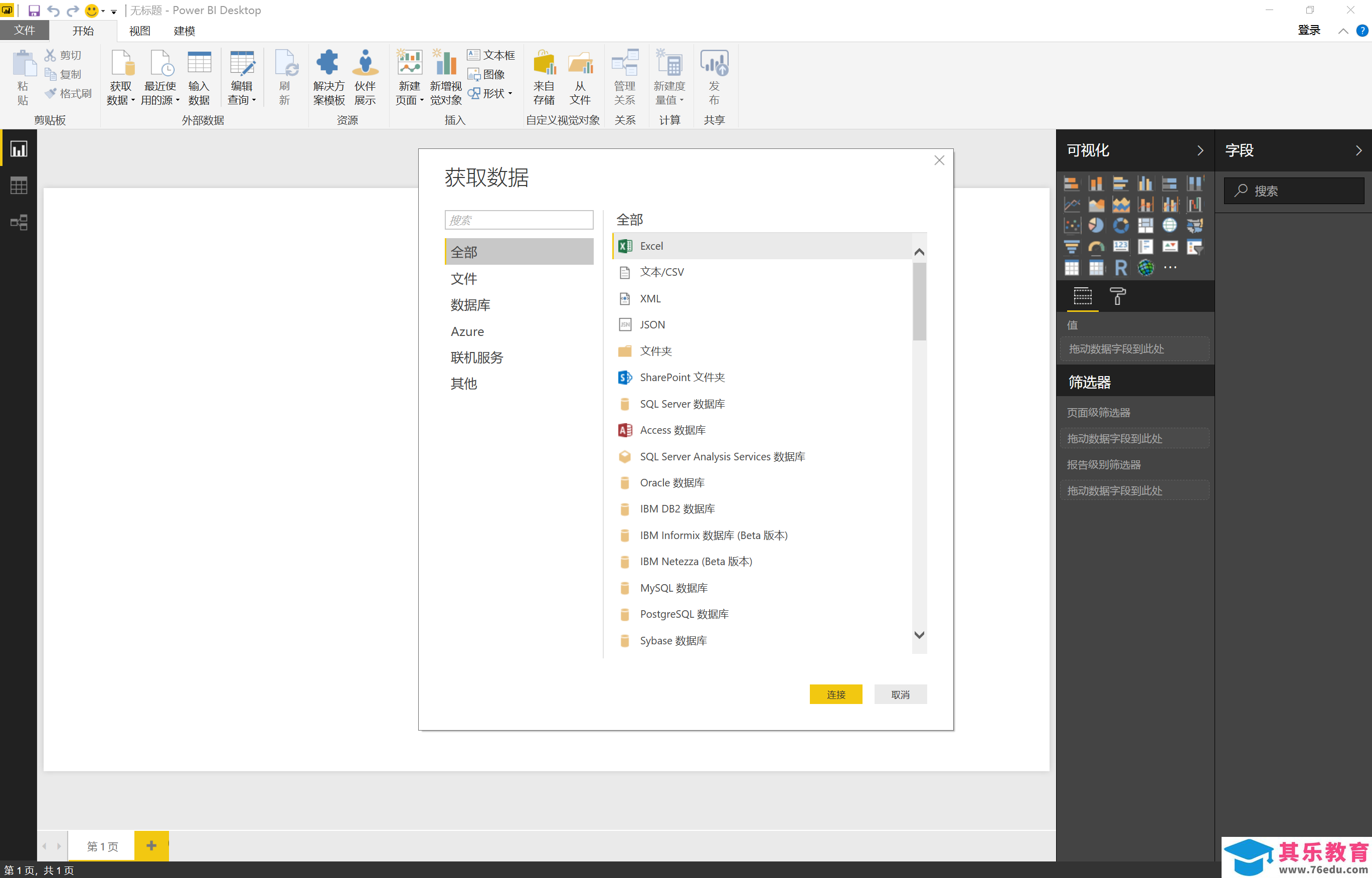Click the Cancel (取消) button

pos(900,694)
